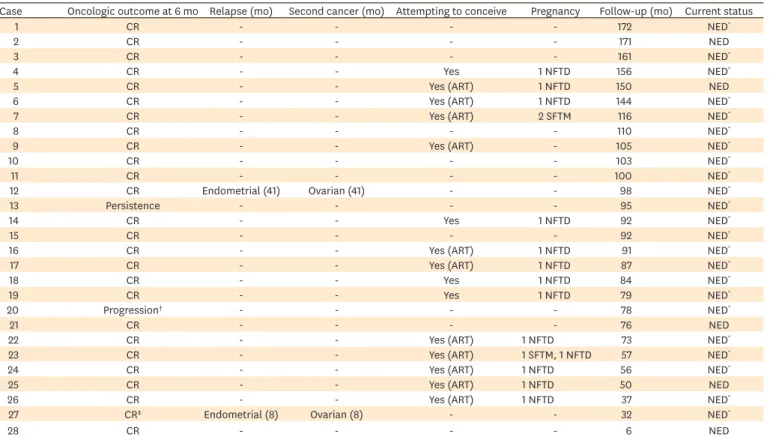770x437 pixels.
Task: Select 'Yes' attempting-to-conceive cell in case 14
Action: [451, 221]
